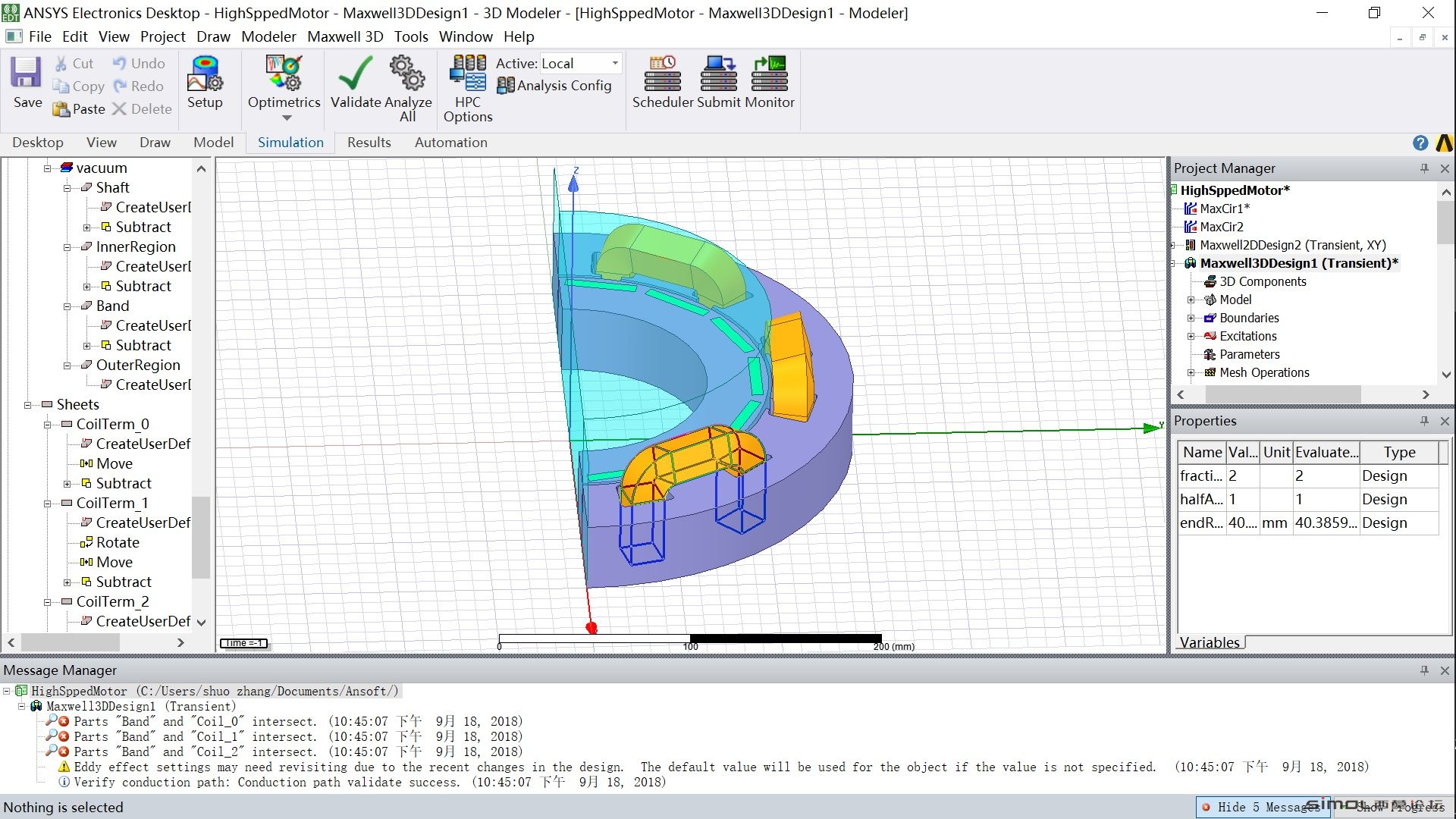Viewport: 1456px width, 819px height.
Task: Pin the Project Manager panel
Action: point(1424,168)
